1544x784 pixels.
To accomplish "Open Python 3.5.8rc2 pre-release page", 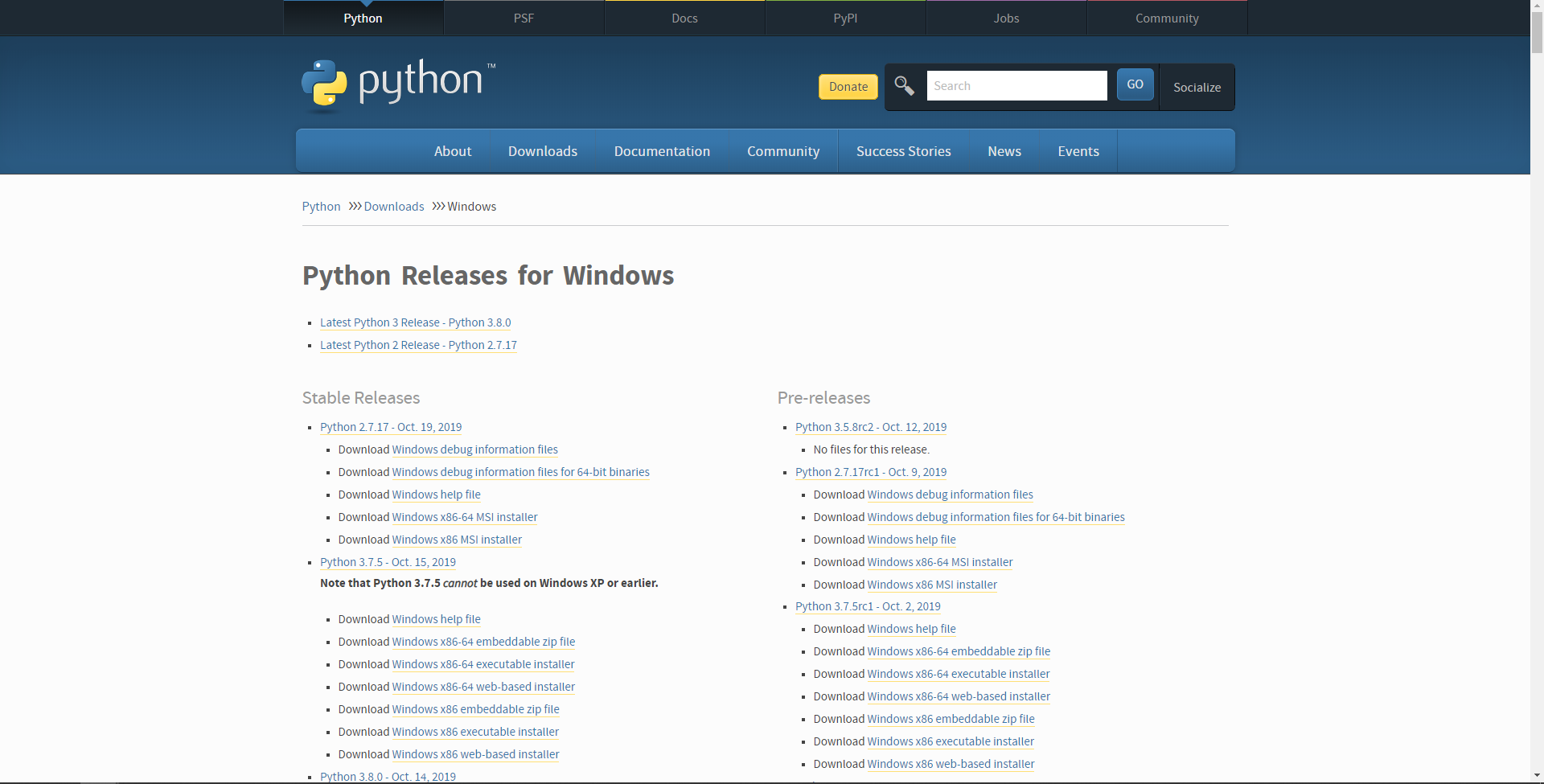I will click(870, 427).
